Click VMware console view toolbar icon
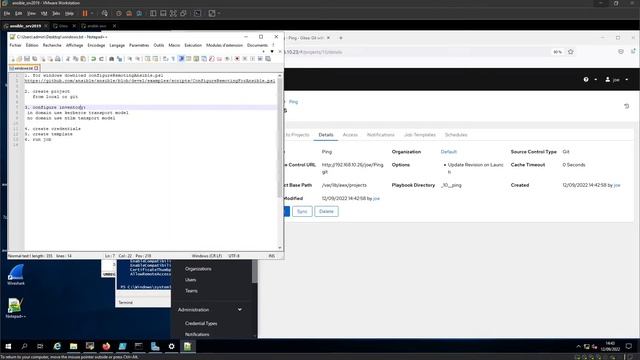Screen dimensions: 640x360 [198, 13]
